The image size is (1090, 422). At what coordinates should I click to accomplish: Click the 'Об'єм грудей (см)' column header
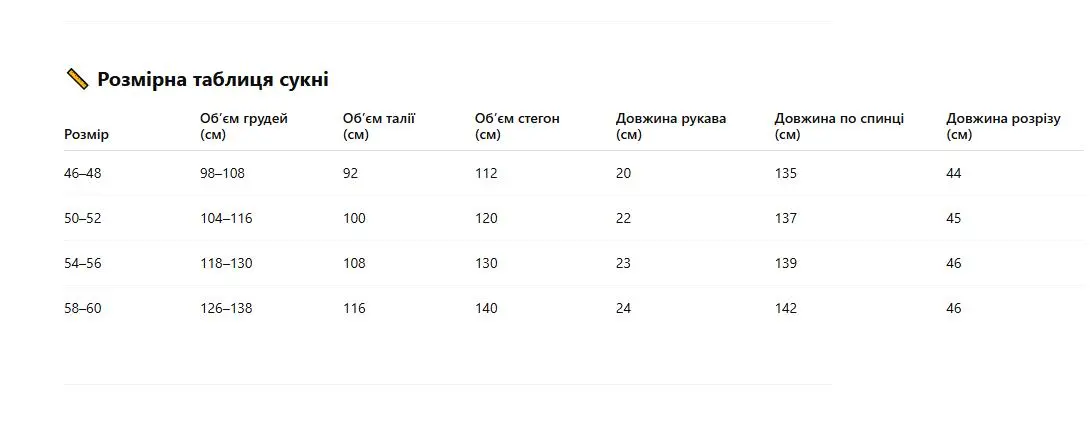244,127
